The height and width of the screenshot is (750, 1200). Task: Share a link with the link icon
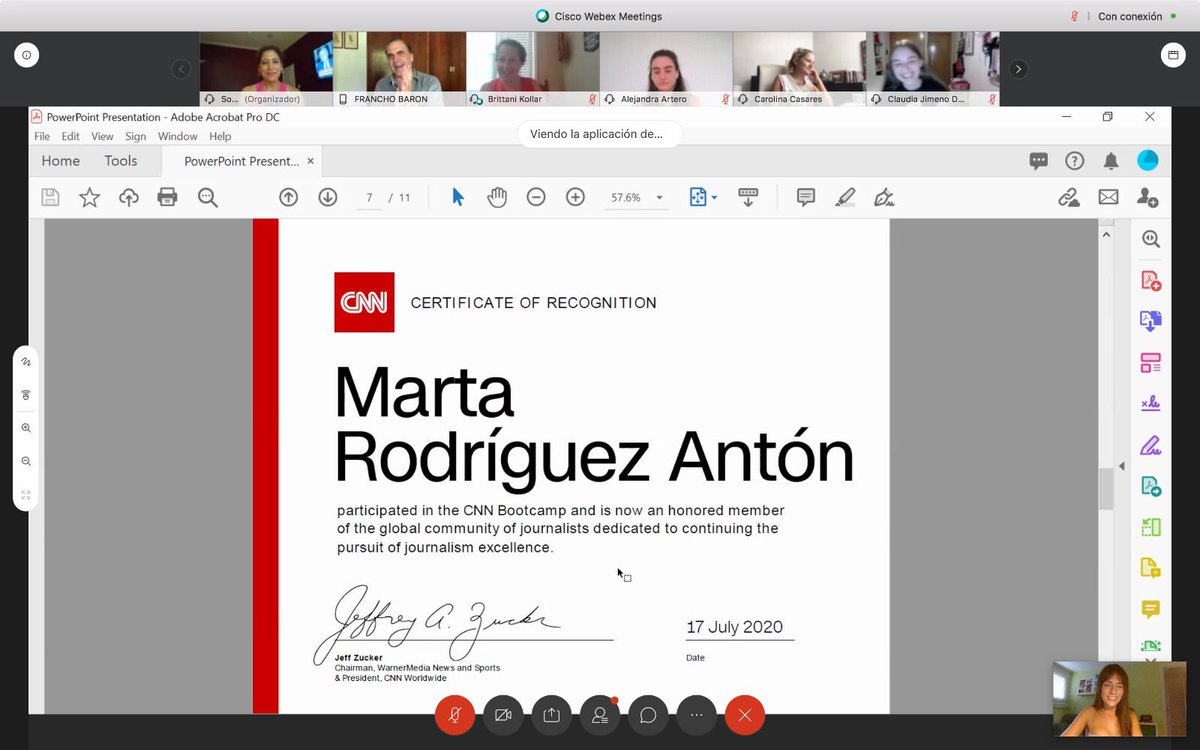[x=1069, y=197]
